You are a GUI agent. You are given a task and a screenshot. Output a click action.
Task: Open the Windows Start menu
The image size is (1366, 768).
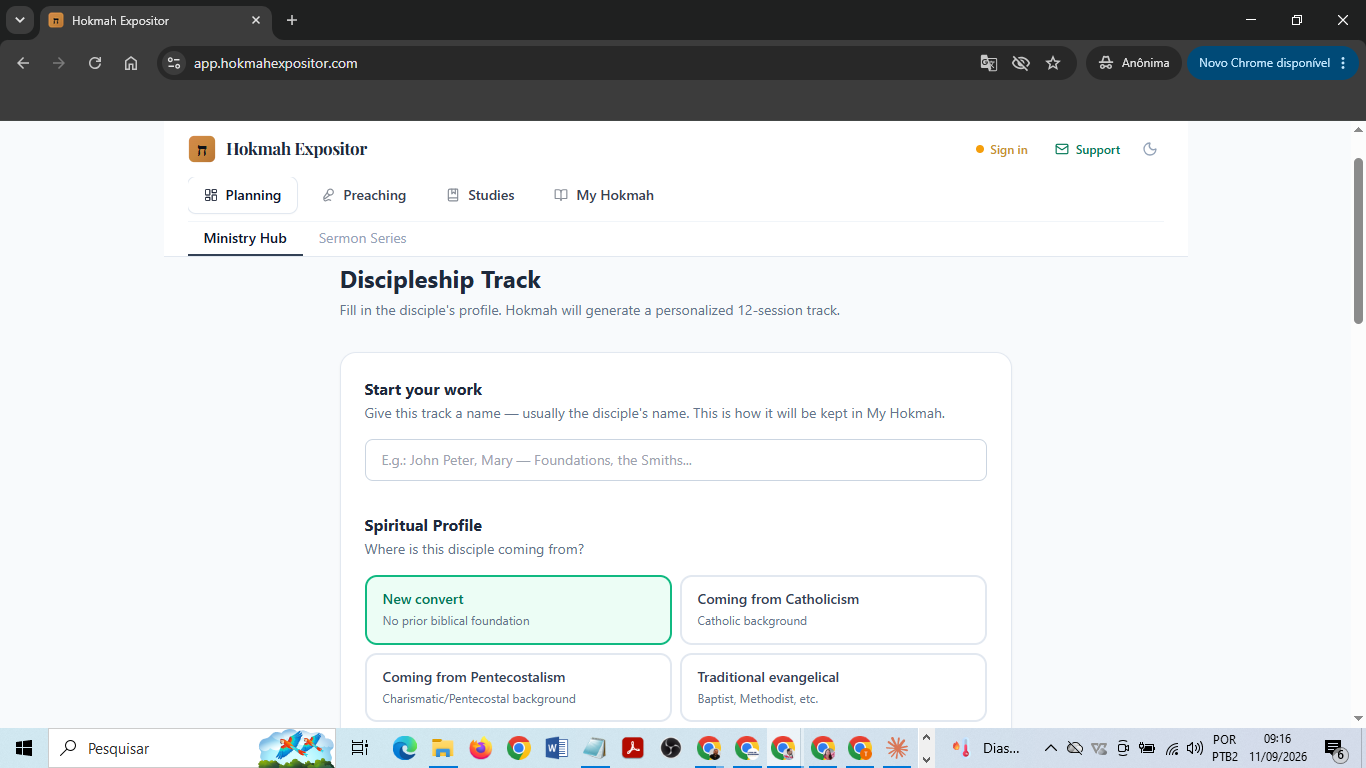pyautogui.click(x=24, y=748)
